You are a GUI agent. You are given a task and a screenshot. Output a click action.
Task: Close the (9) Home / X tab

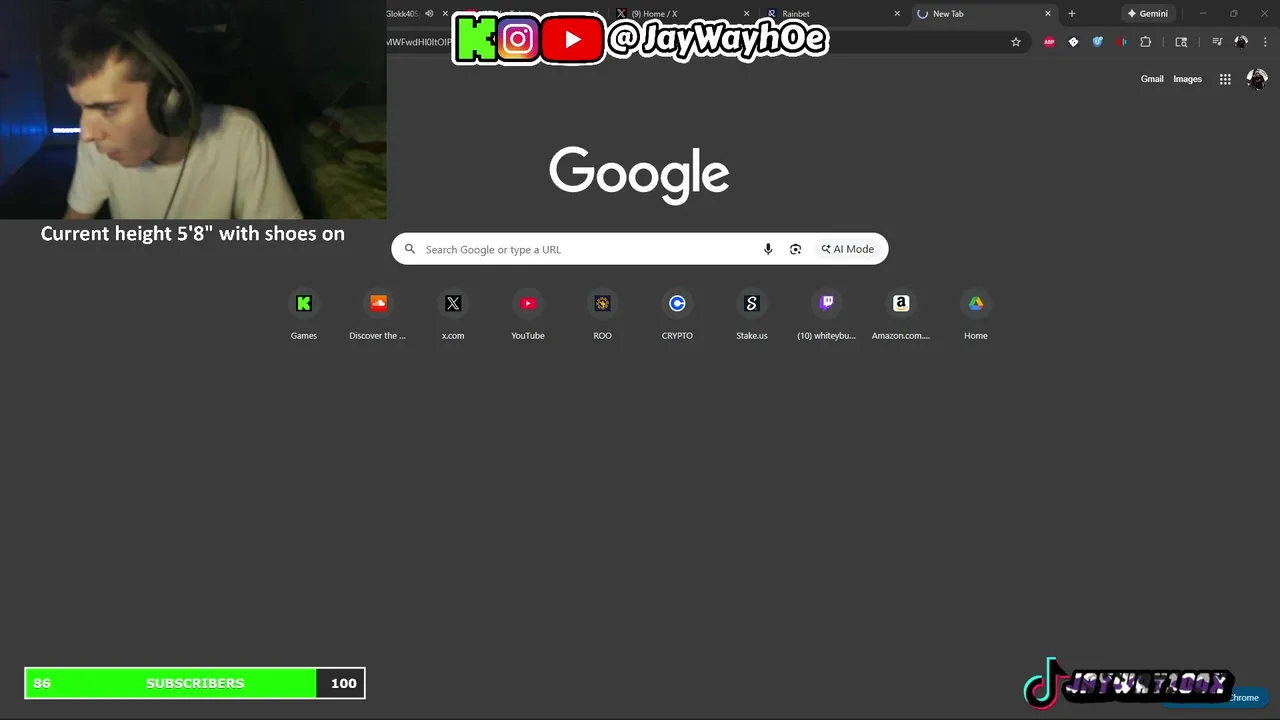point(746,14)
